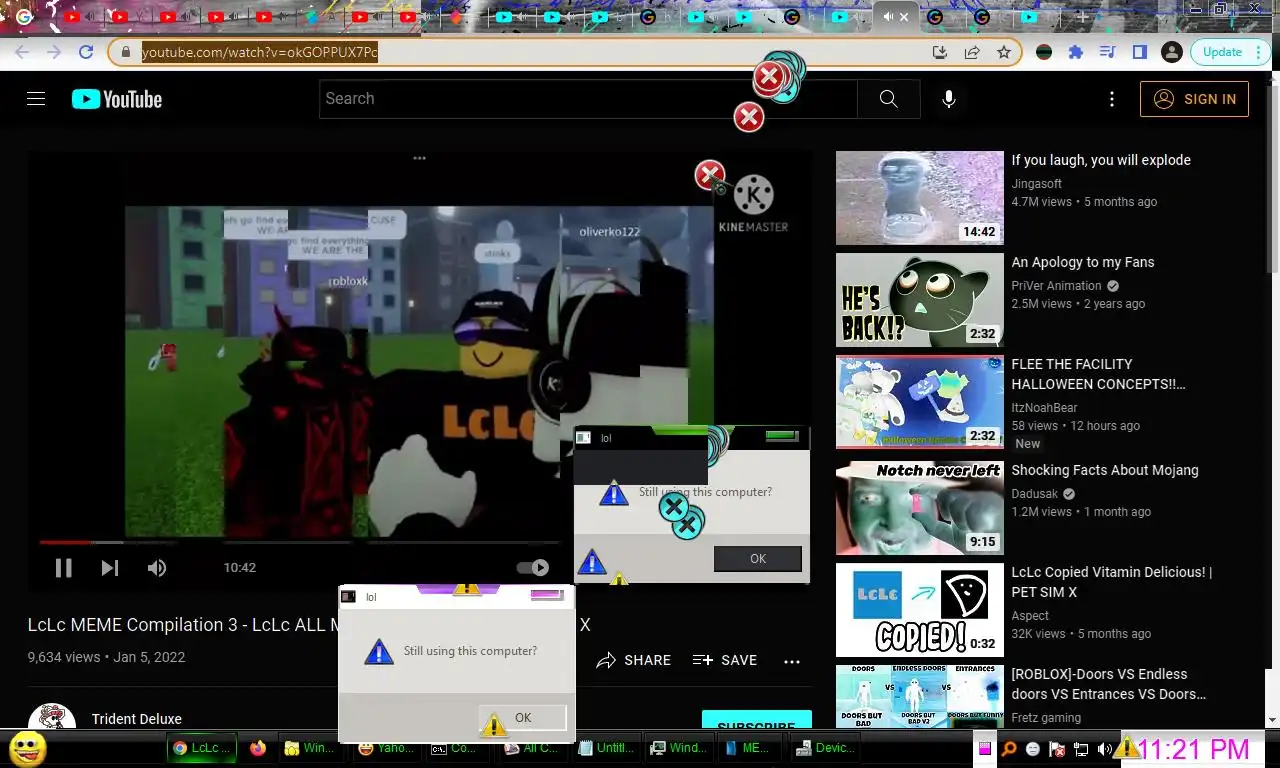Open the smiley Start button
This screenshot has height=768, width=1280.
click(x=27, y=748)
